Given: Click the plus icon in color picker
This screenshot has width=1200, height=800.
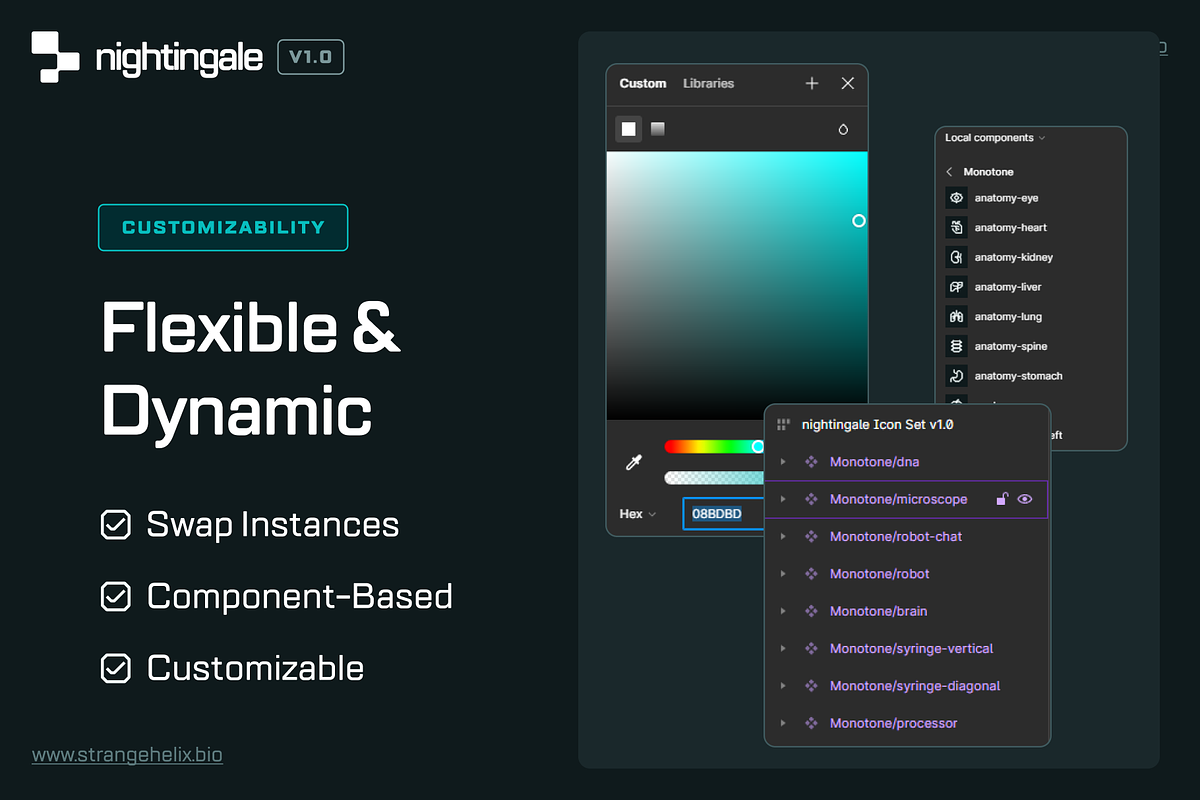Looking at the screenshot, I should point(812,84).
